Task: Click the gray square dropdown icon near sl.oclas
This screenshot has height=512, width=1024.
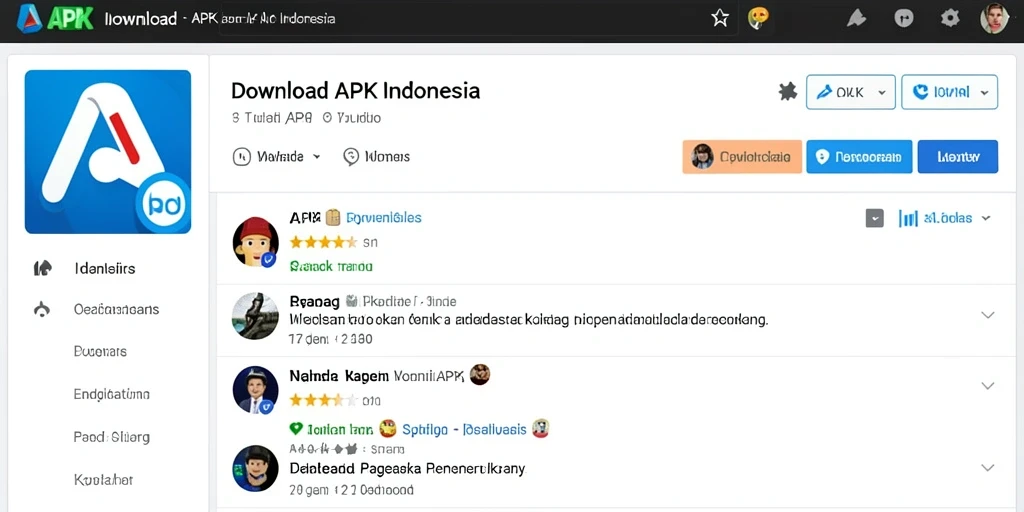Action: (x=874, y=218)
